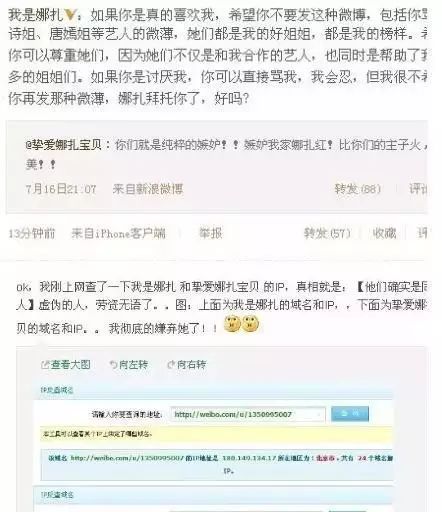This screenshot has width=442, height=512.
Task: Click the second dizzy emoji face
Action: 250,324
